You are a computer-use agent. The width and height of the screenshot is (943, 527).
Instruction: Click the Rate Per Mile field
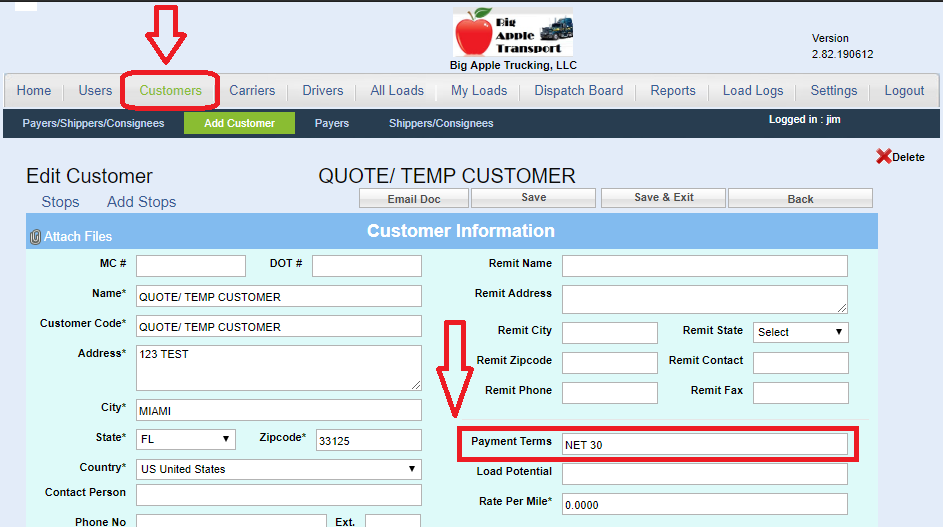pyautogui.click(x=704, y=505)
